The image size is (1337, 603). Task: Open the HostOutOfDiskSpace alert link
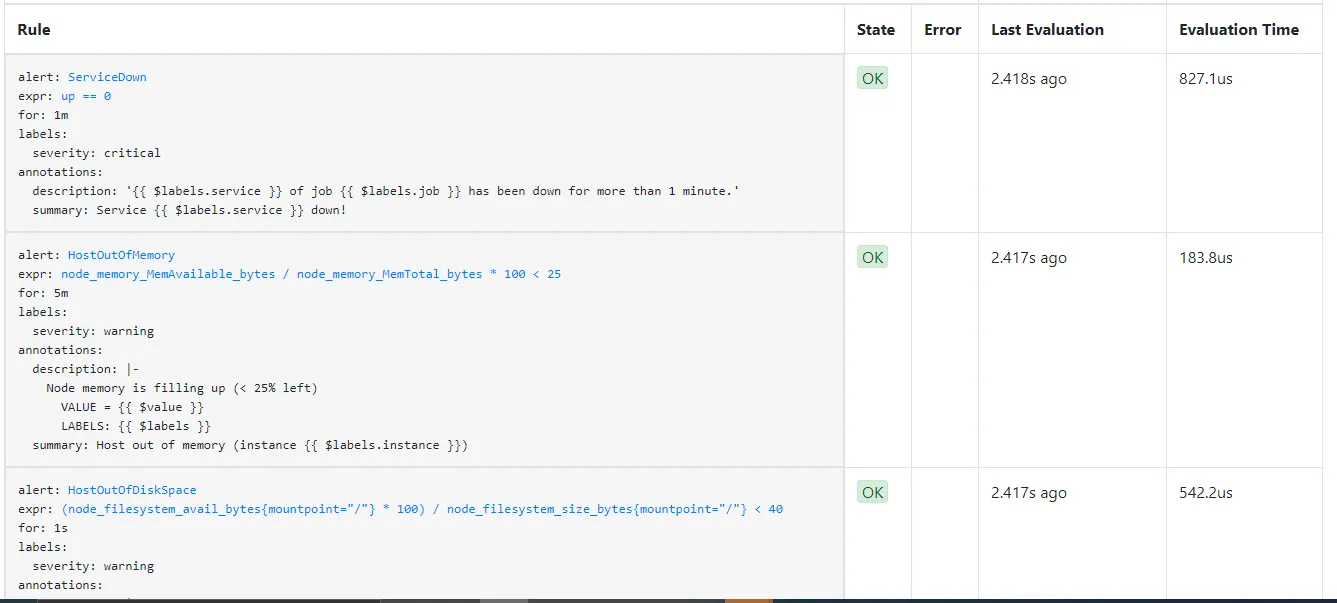coord(132,490)
